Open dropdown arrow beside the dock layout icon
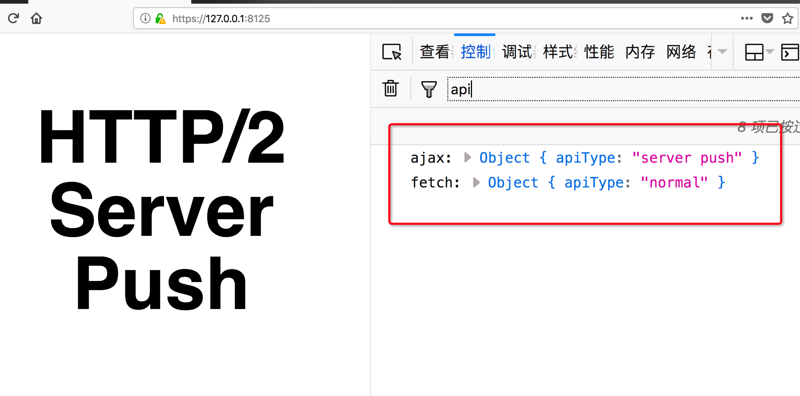The height and width of the screenshot is (396, 800). 769,52
